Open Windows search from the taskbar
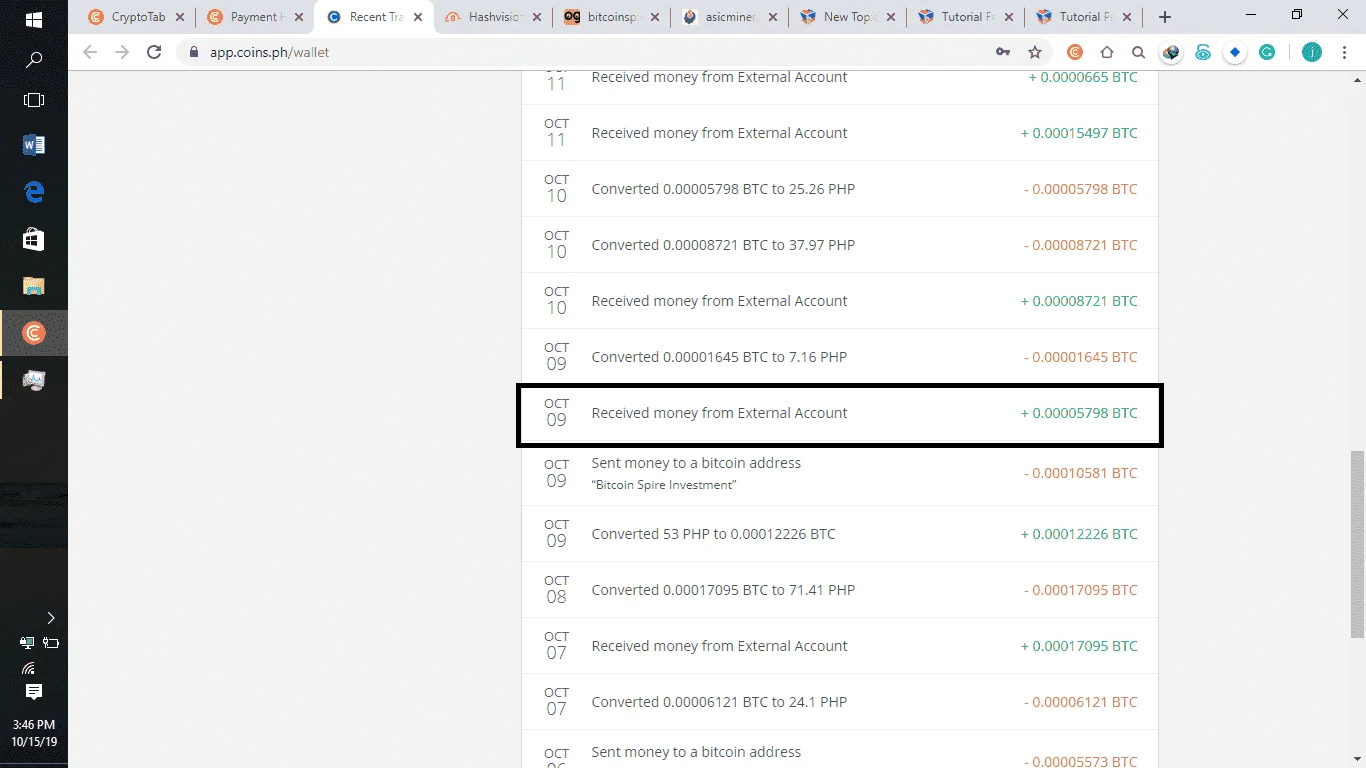The width and height of the screenshot is (1366, 768). pos(33,60)
